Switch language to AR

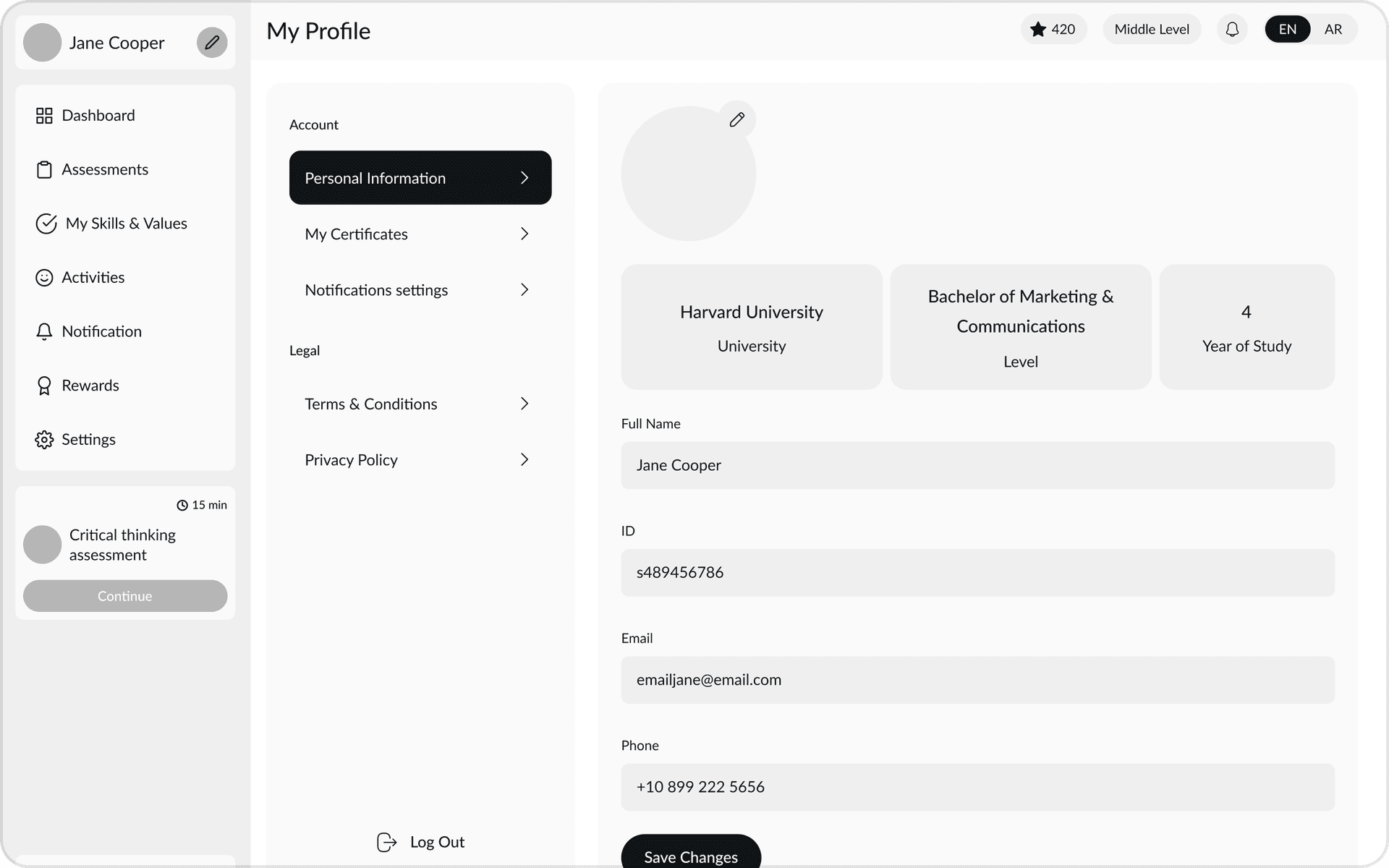coord(1333,29)
